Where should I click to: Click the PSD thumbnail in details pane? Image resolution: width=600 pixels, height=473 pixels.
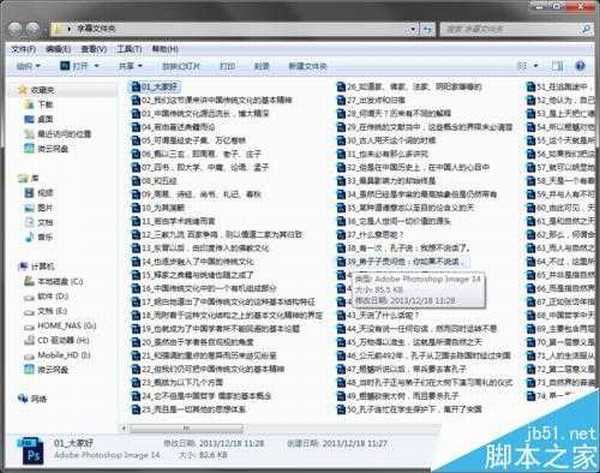pyautogui.click(x=31, y=451)
